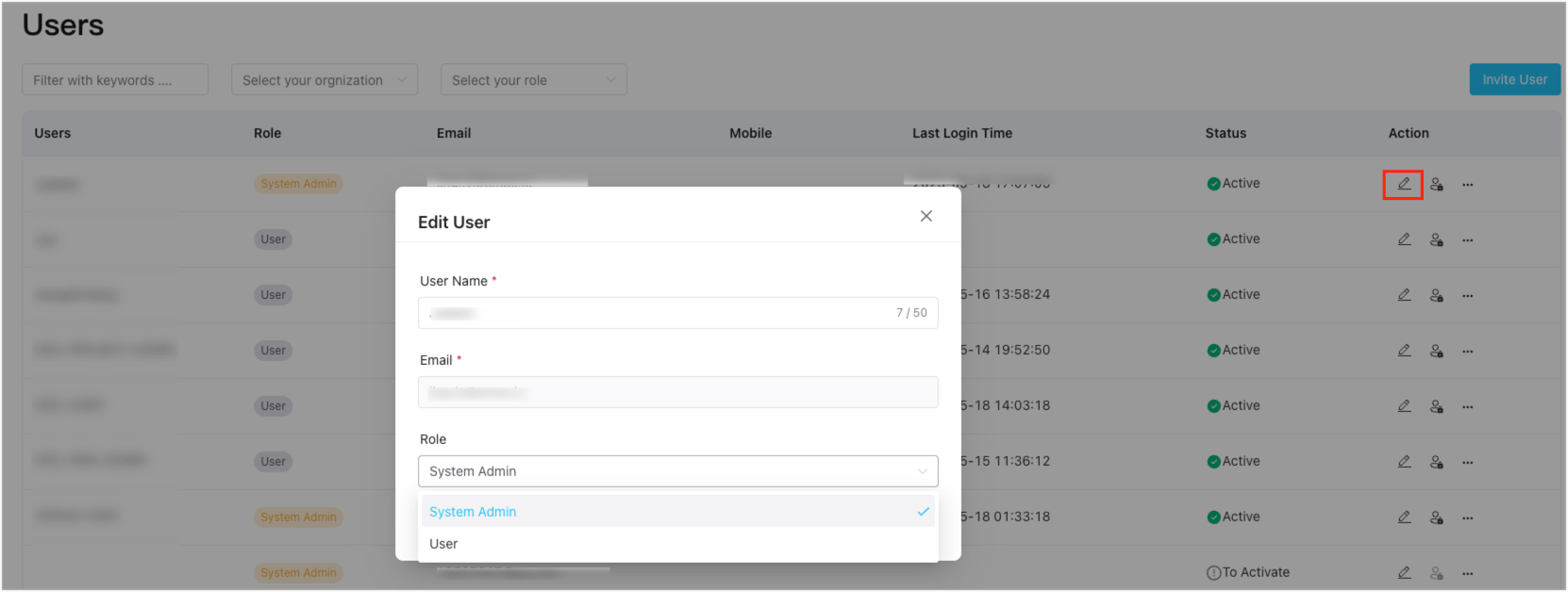The width and height of the screenshot is (1568, 592).
Task: Click the Email field in Edit User
Action: pos(677,392)
